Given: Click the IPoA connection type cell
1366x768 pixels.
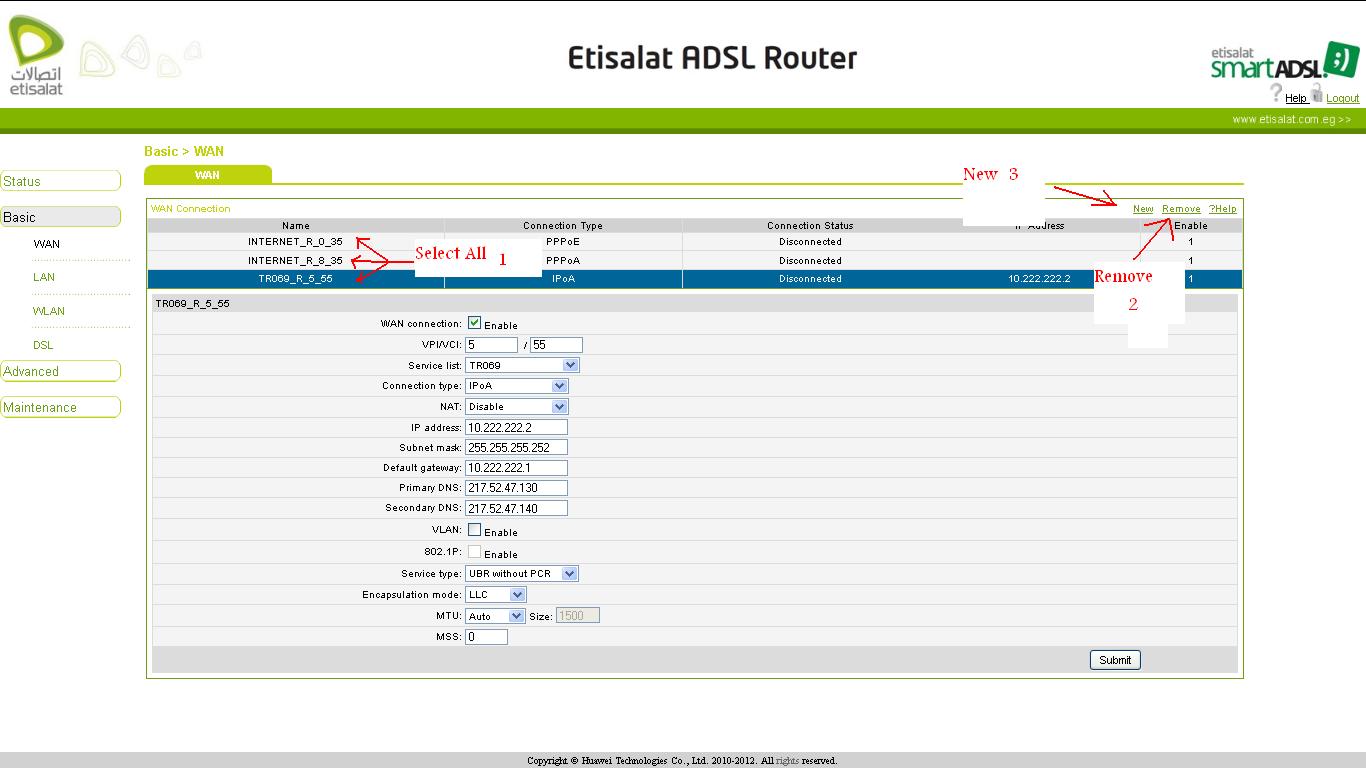Looking at the screenshot, I should point(563,279).
